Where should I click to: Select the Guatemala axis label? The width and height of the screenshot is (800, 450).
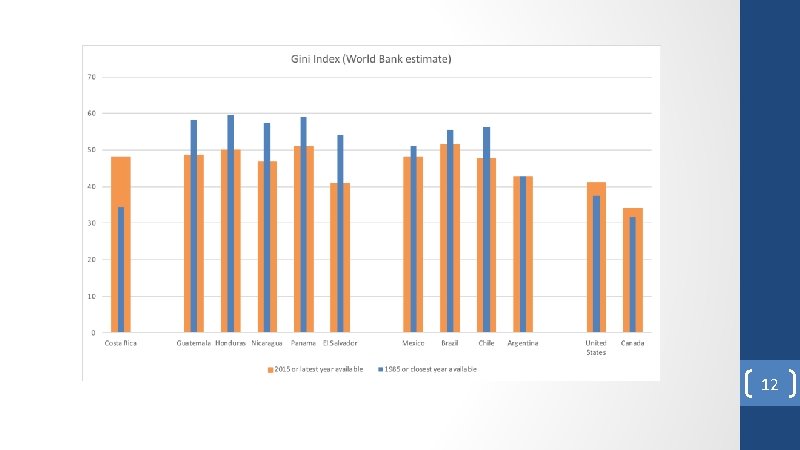tap(193, 343)
